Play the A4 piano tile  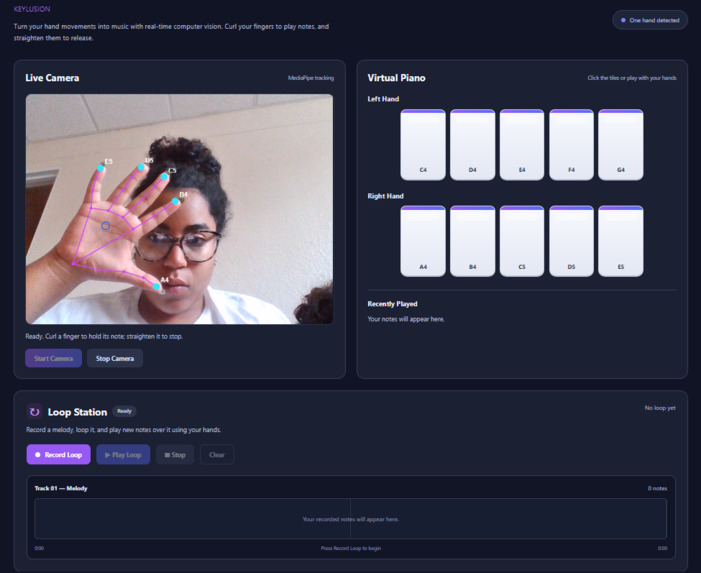[423, 241]
